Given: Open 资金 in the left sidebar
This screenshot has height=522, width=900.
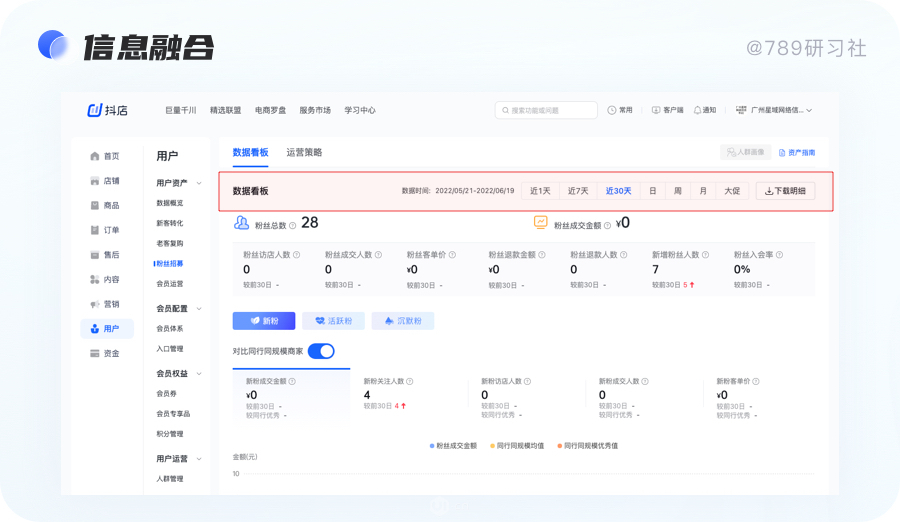Looking at the screenshot, I should point(105,354).
